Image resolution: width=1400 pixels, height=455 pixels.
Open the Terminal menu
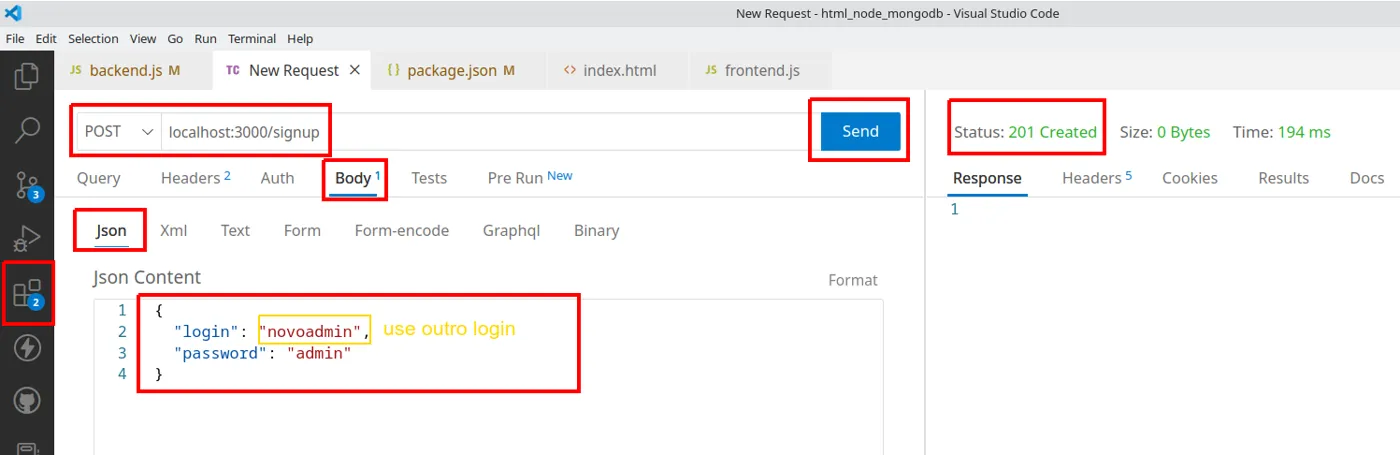tap(252, 39)
